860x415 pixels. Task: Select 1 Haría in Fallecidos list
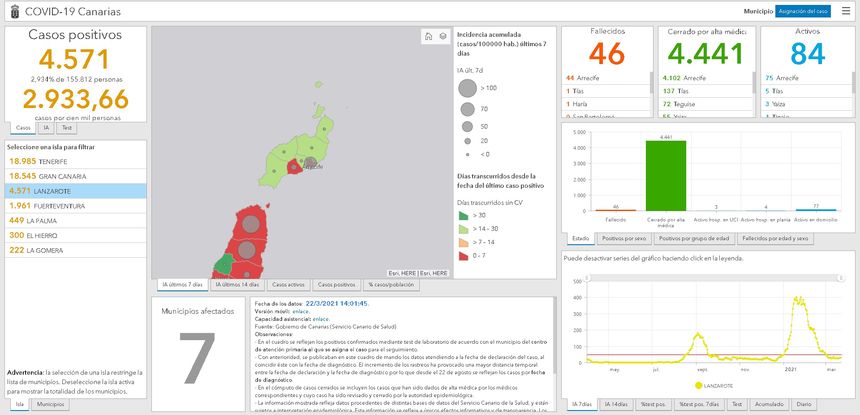pyautogui.click(x=606, y=104)
